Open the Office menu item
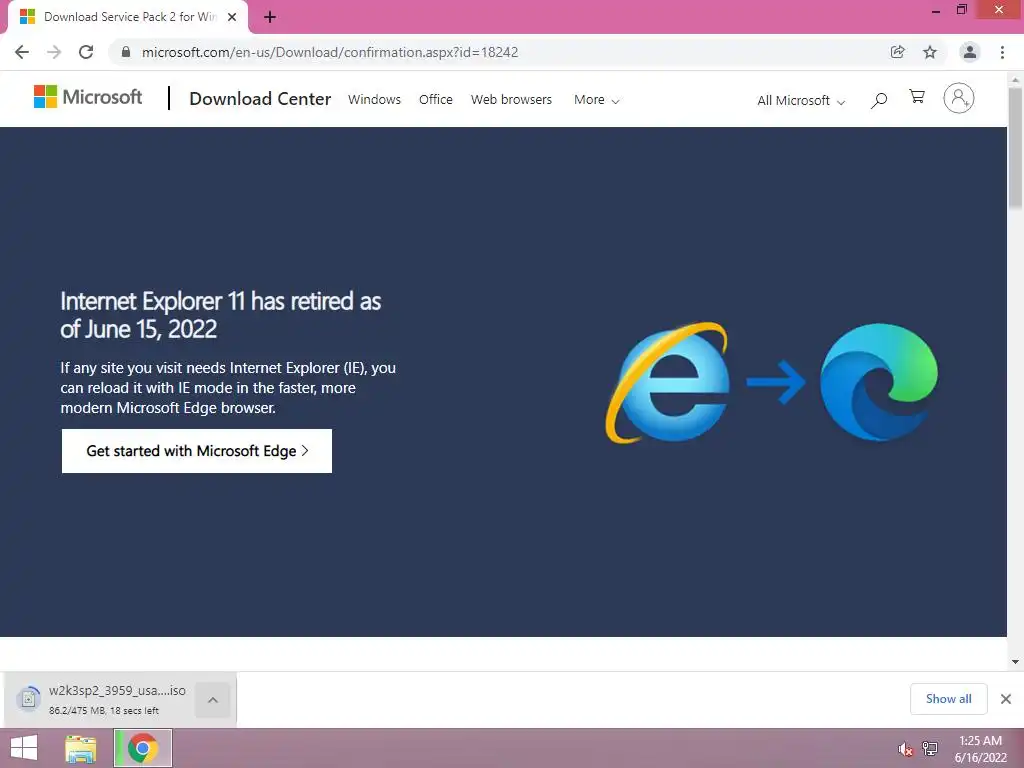Viewport: 1024px width, 768px height. pos(436,99)
